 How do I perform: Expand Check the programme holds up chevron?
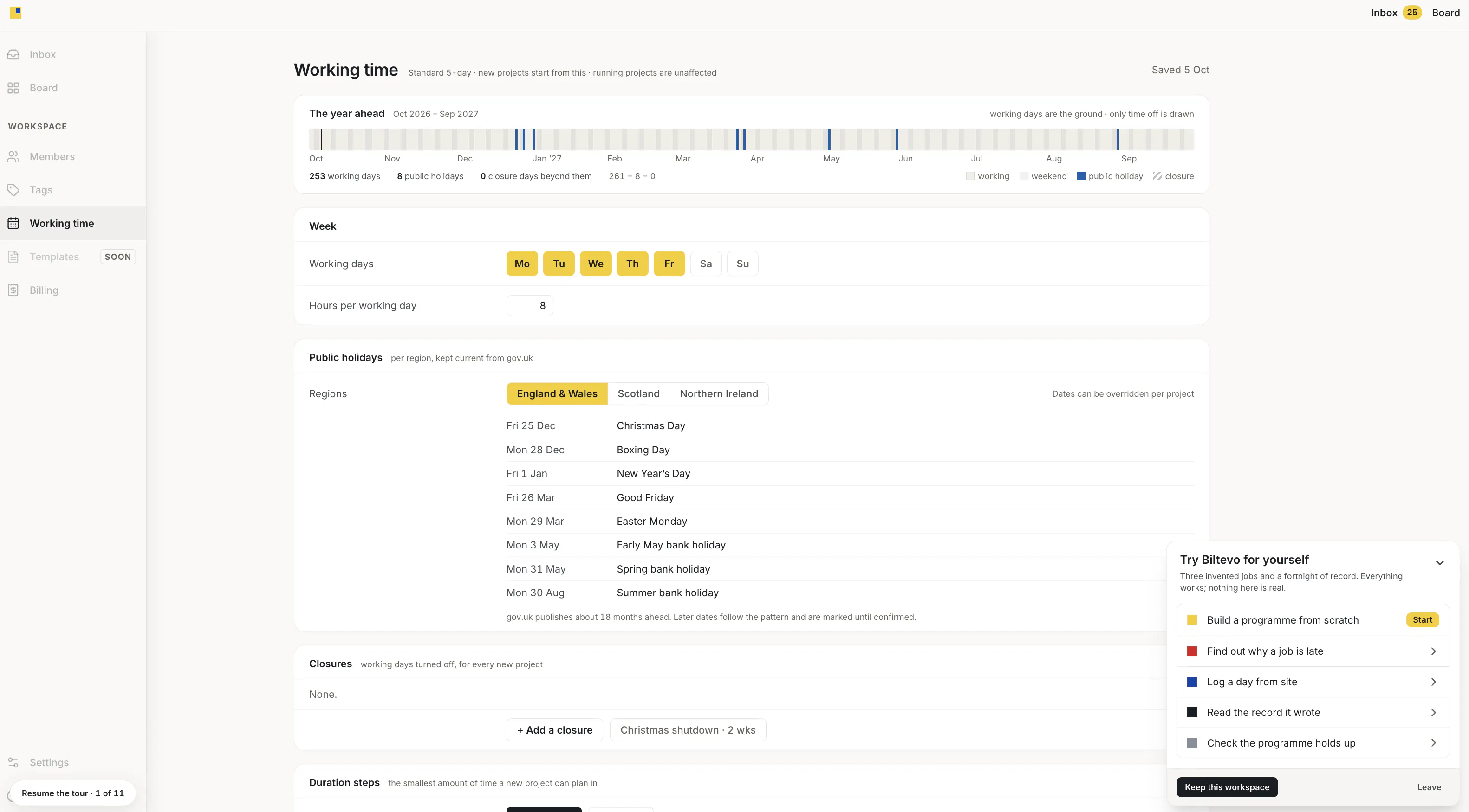(1433, 743)
